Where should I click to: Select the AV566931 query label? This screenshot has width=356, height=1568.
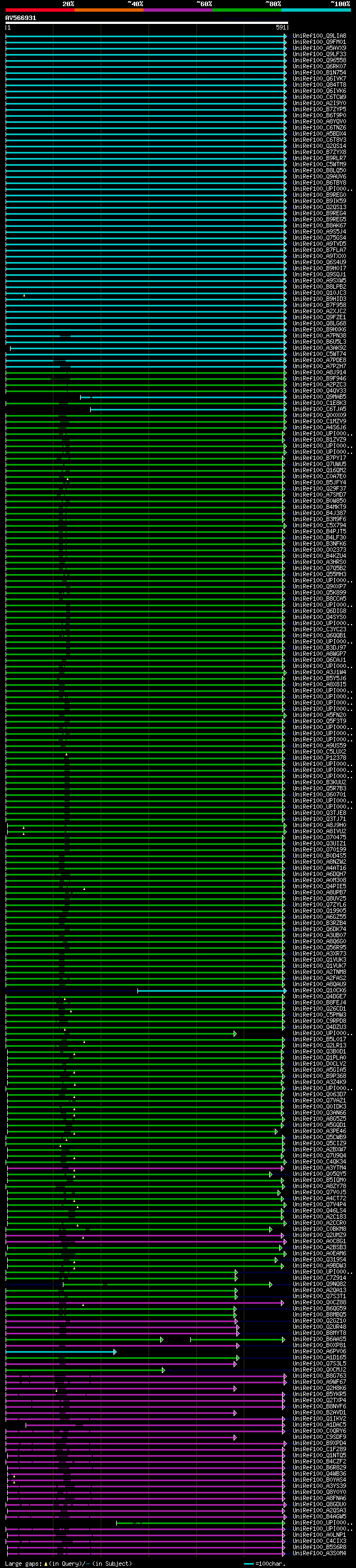point(21,18)
